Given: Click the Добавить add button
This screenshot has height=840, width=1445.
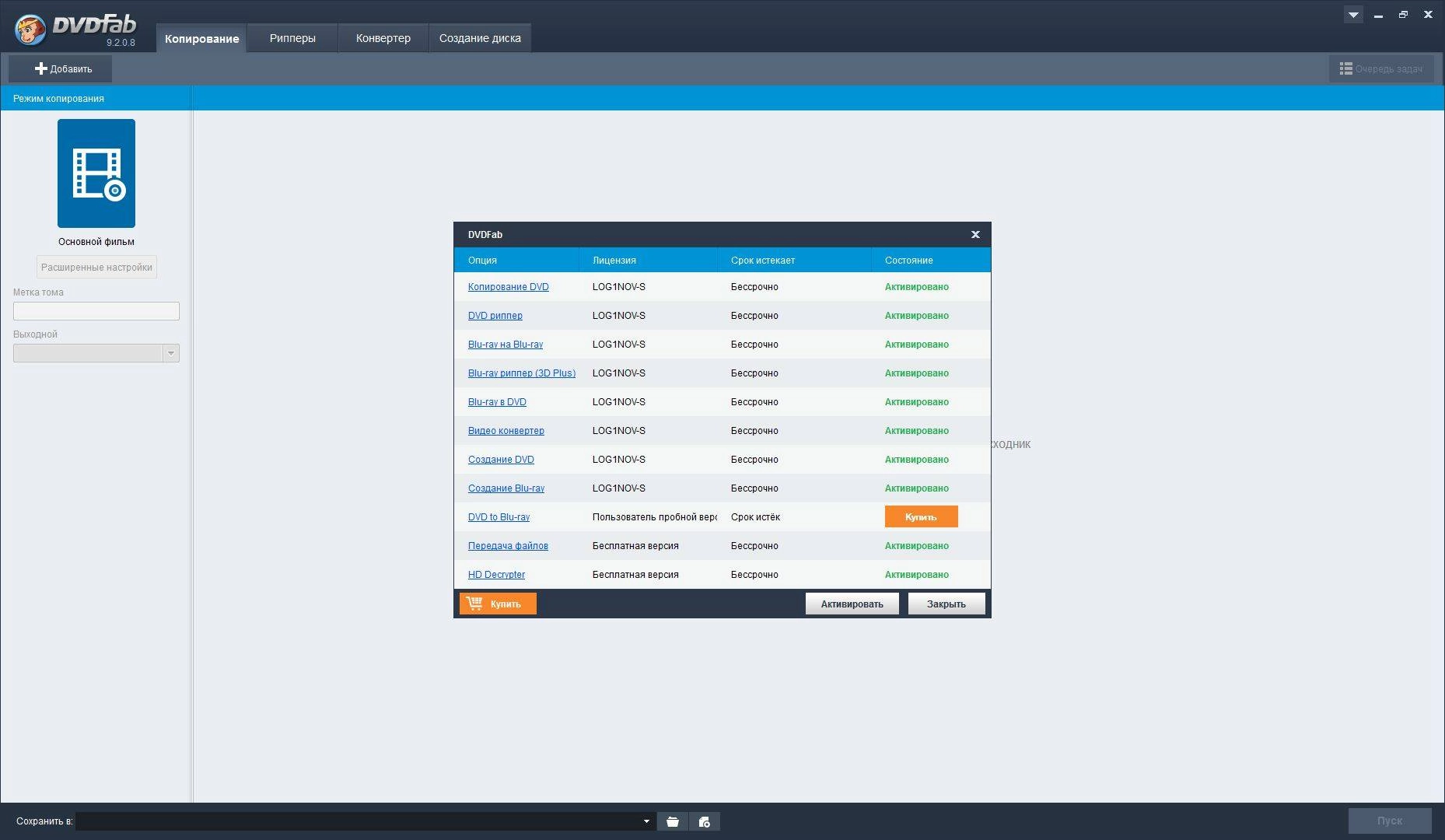Looking at the screenshot, I should pos(61,68).
